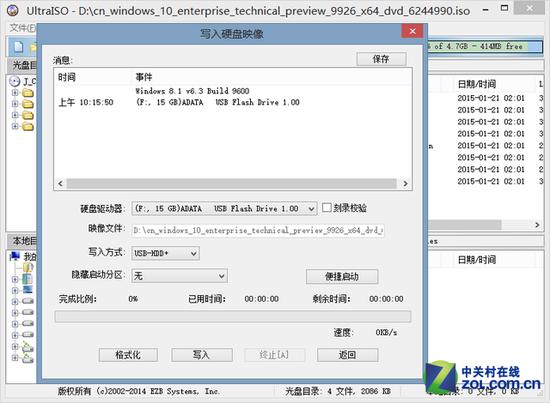550x403 pixels.
Task: Click the 时间 column header
Action: [x=67, y=77]
